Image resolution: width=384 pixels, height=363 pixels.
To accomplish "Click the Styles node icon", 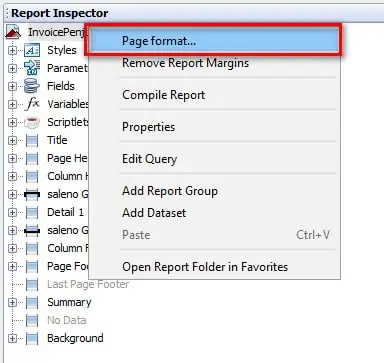I will click(x=32, y=50).
